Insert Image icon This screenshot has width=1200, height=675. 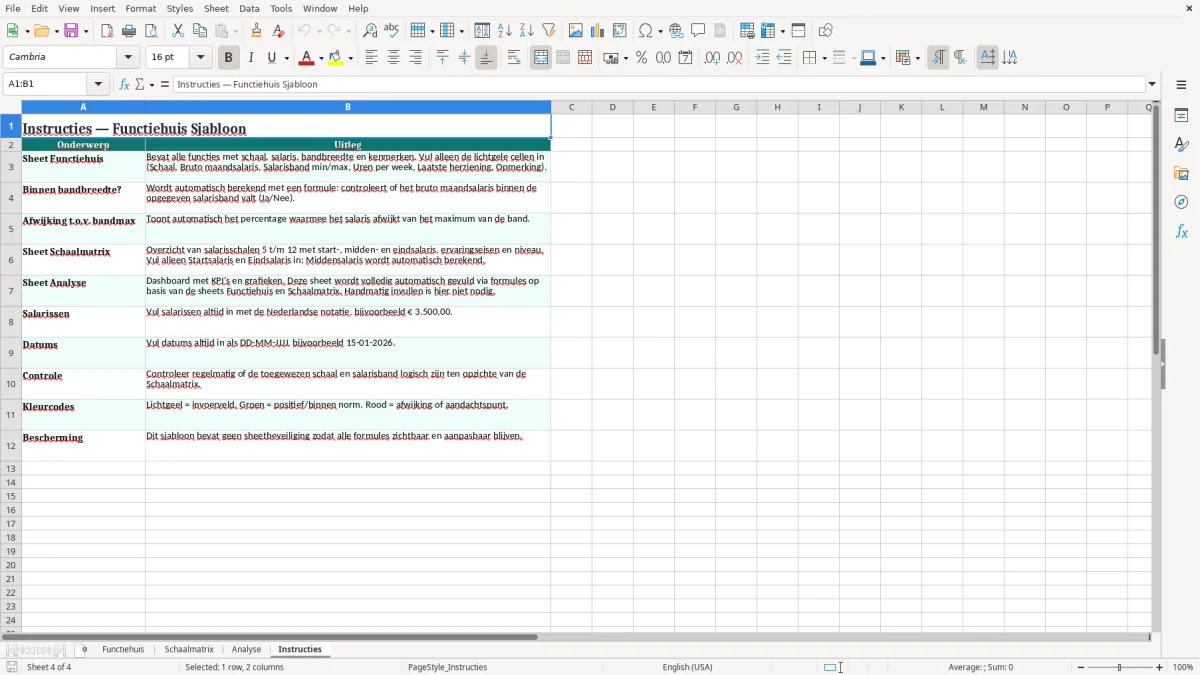tap(576, 31)
